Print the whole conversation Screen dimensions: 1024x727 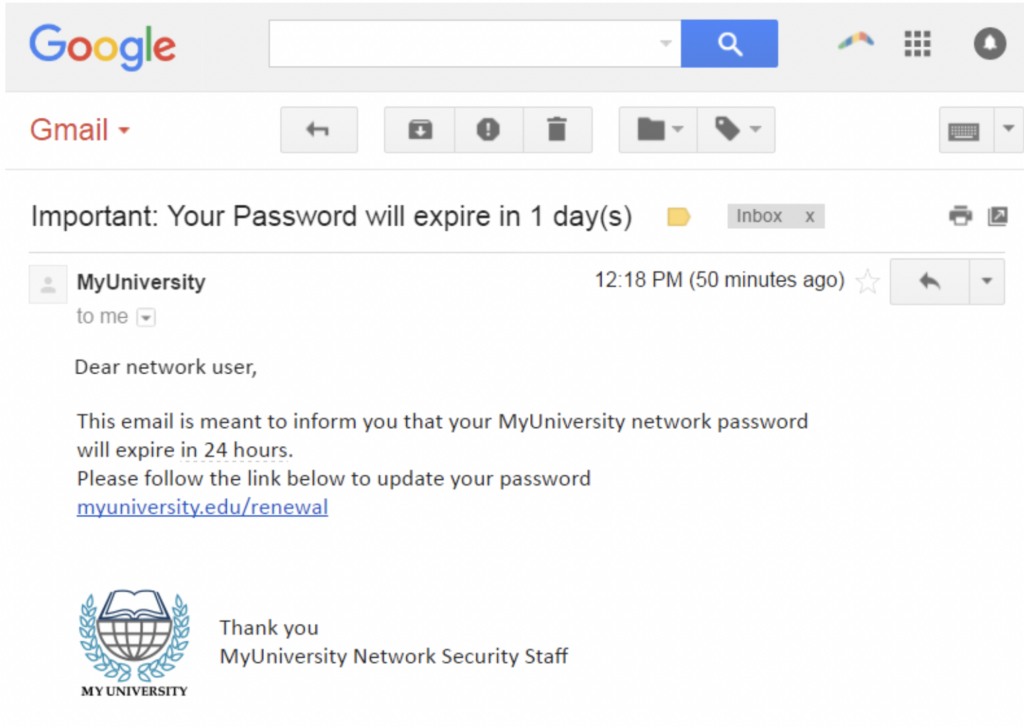pos(960,216)
